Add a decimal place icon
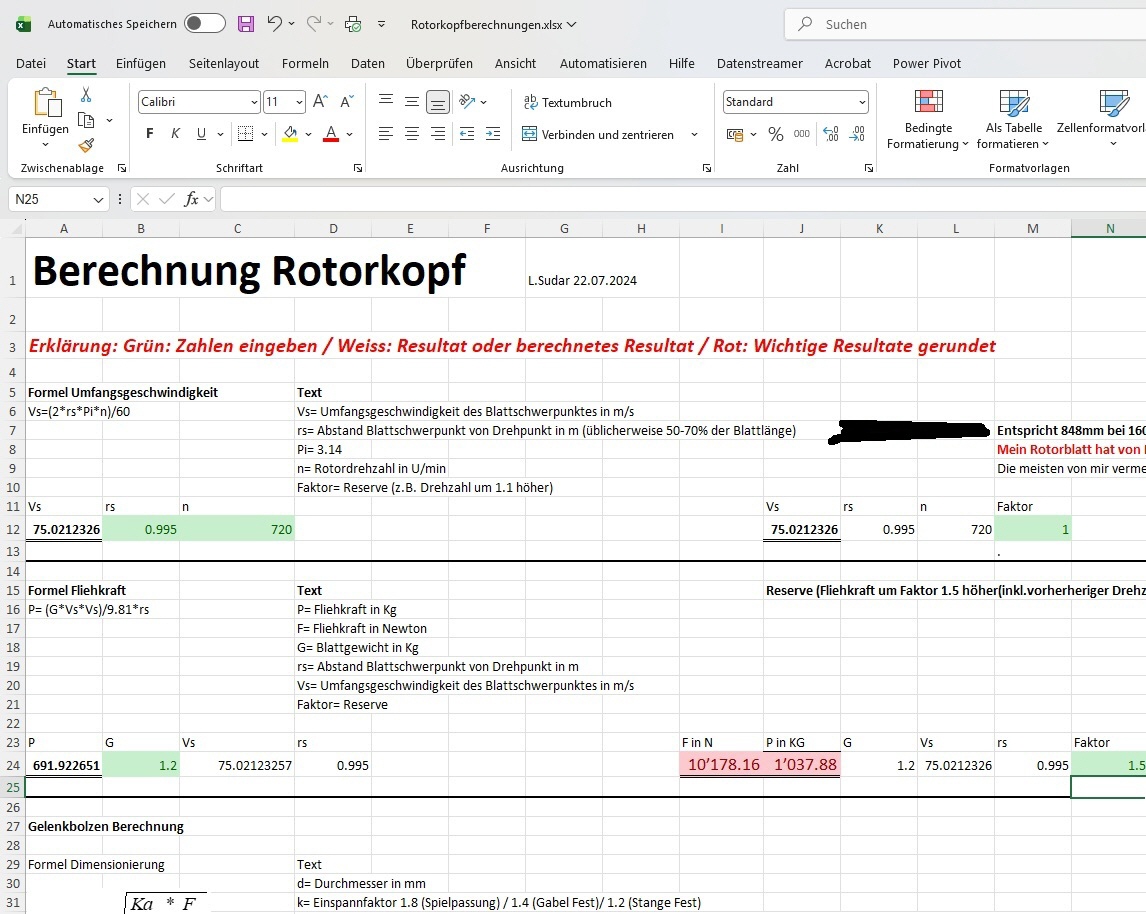This screenshot has width=1146, height=914. (x=831, y=134)
